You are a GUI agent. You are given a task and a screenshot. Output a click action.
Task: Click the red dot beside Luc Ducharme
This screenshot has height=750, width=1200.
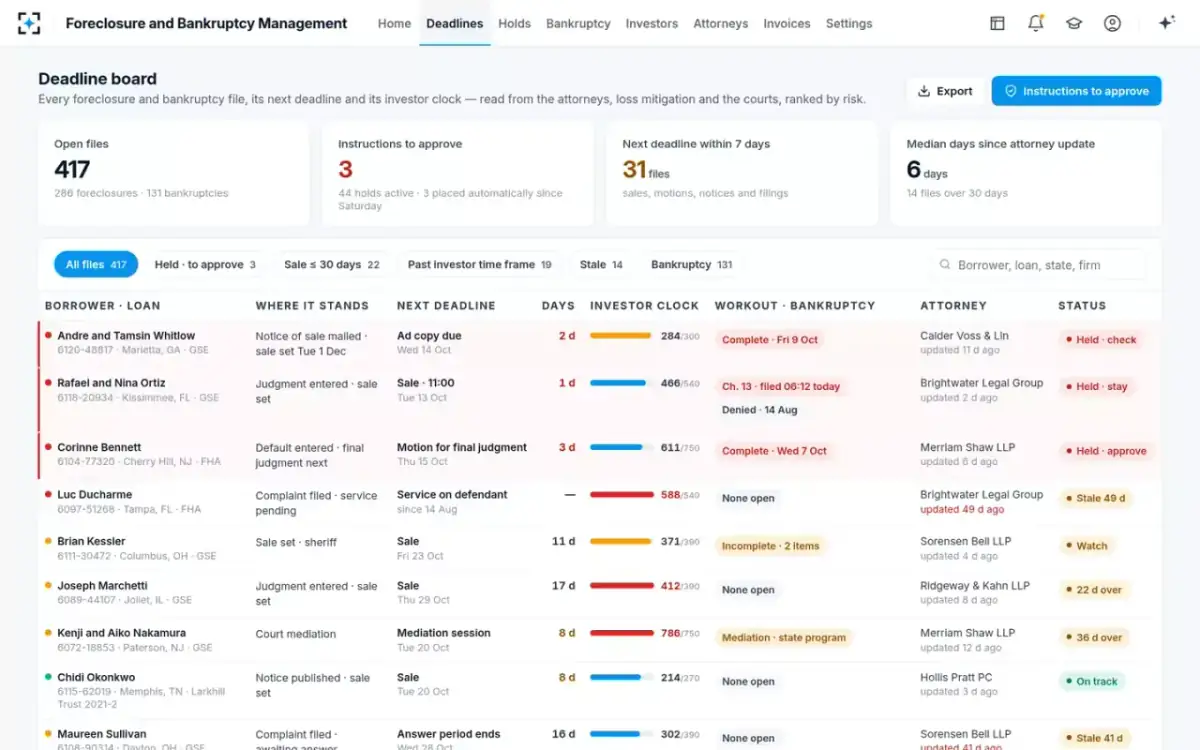tap(48, 494)
